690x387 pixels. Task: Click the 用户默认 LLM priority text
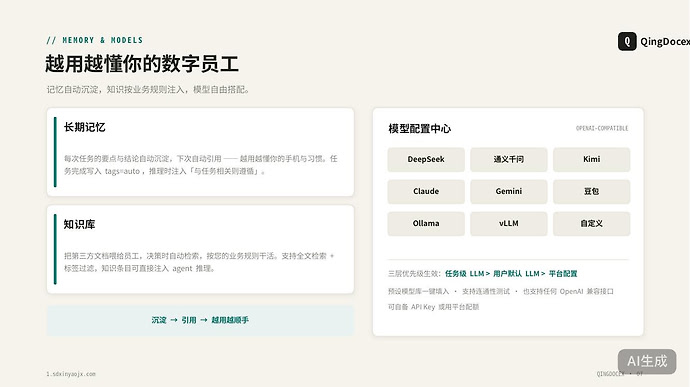[516, 273]
